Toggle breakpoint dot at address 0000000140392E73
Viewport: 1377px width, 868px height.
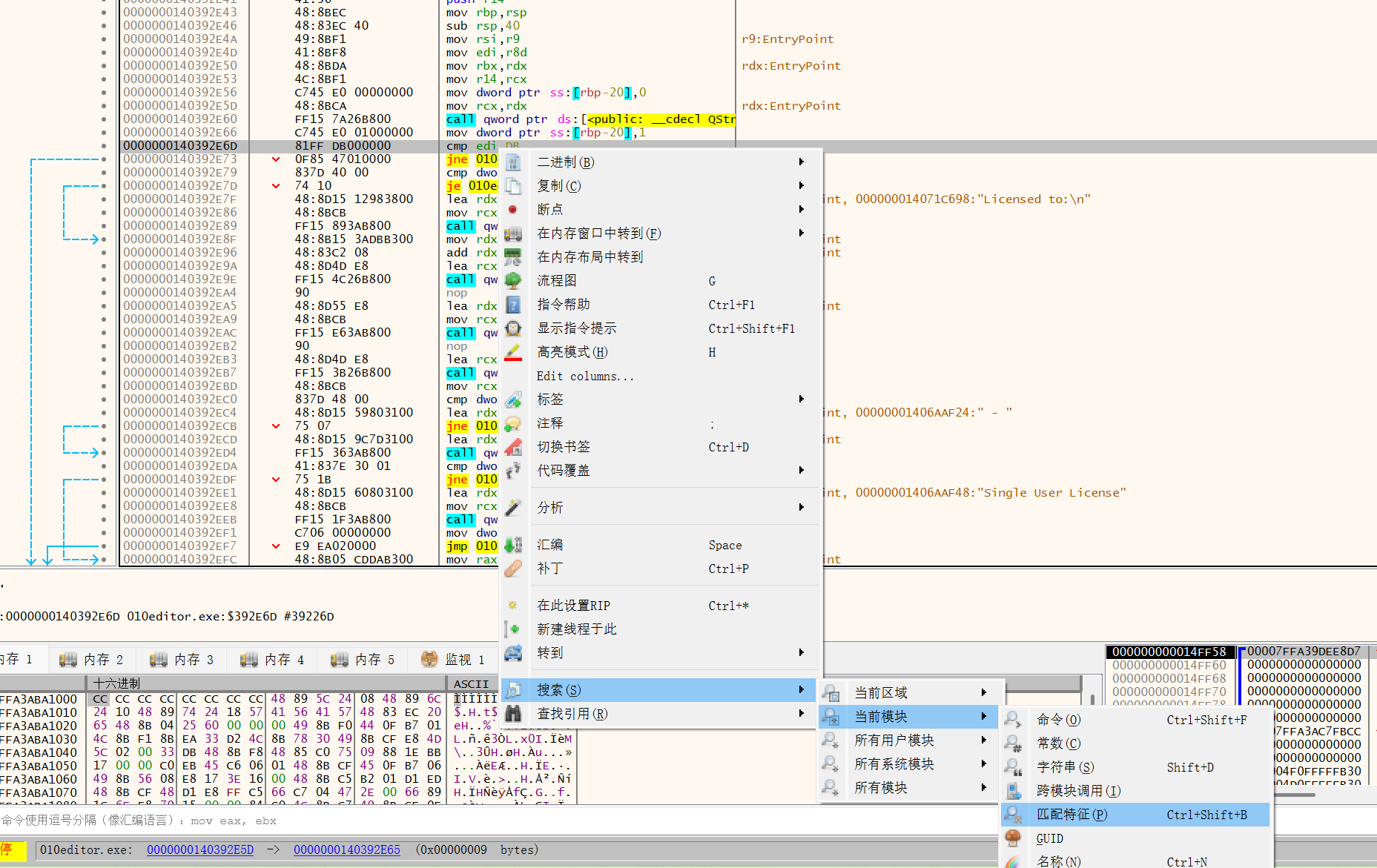[x=104, y=159]
